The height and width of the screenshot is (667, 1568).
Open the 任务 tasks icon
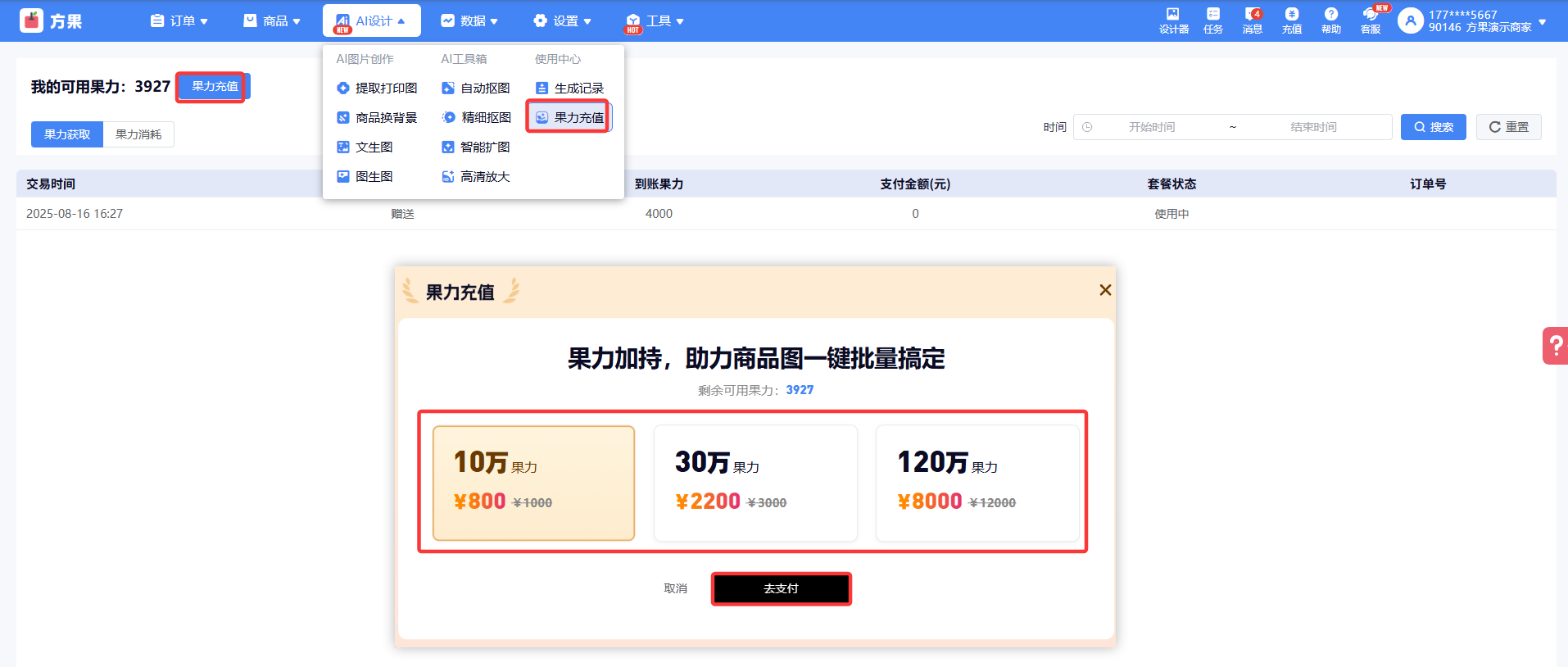click(1212, 20)
